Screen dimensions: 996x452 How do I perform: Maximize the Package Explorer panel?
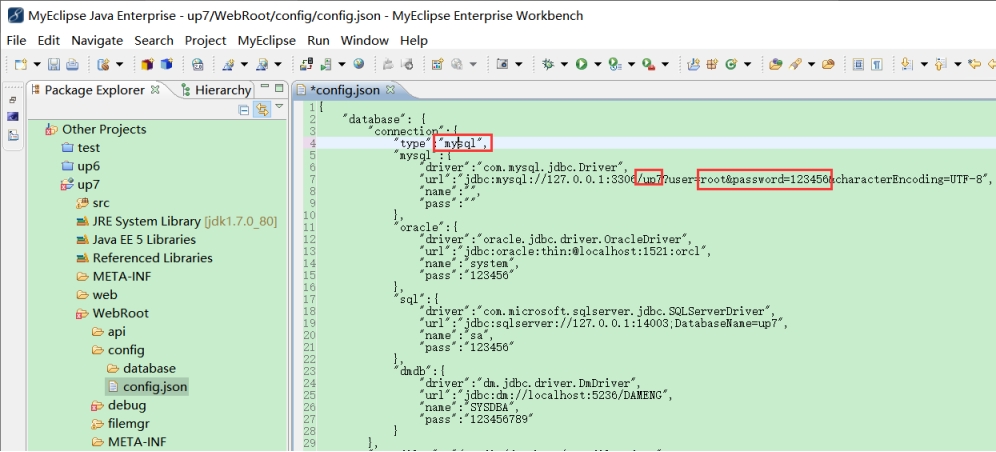click(x=279, y=88)
